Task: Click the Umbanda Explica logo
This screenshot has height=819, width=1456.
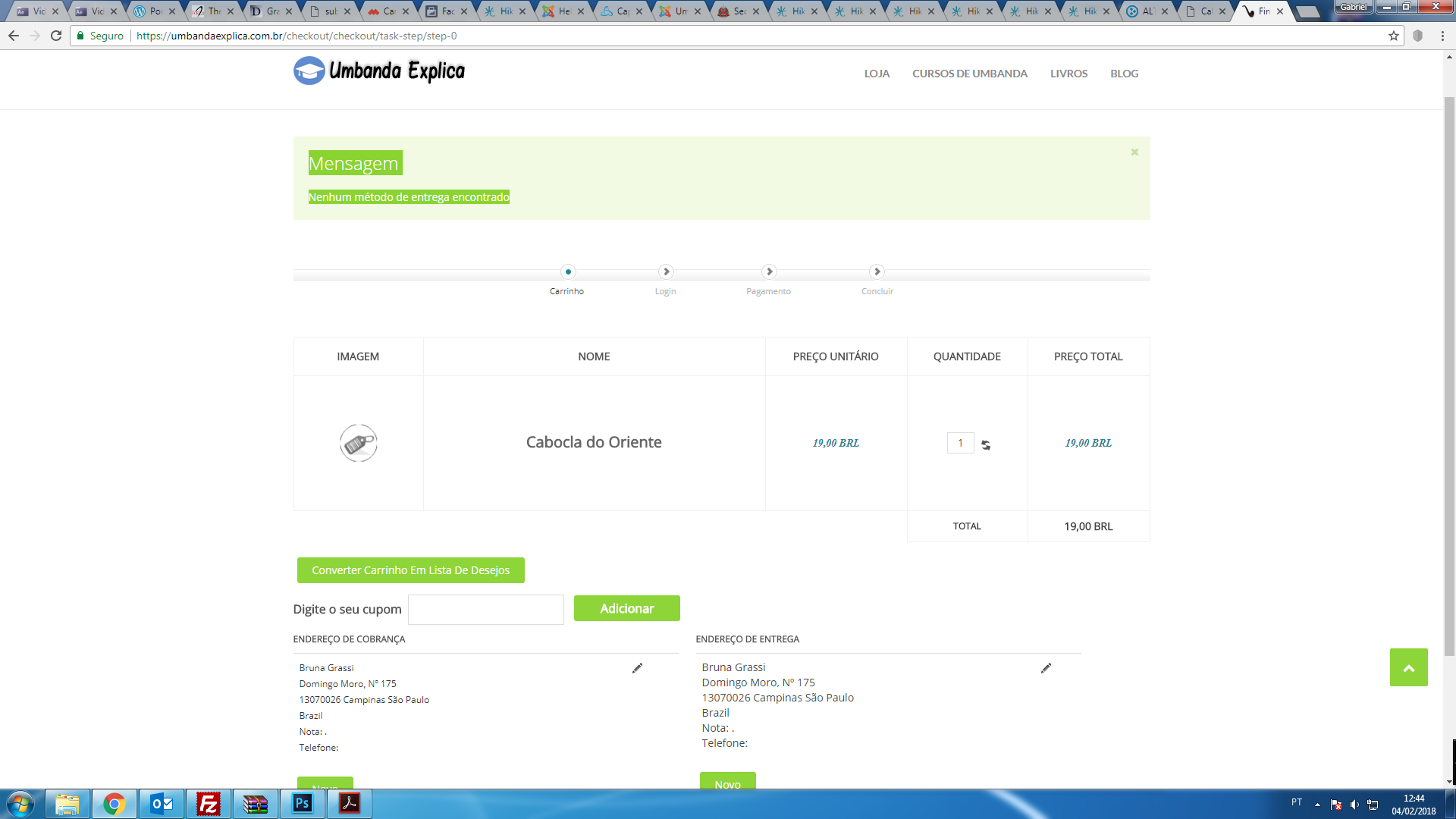Action: coord(378,71)
